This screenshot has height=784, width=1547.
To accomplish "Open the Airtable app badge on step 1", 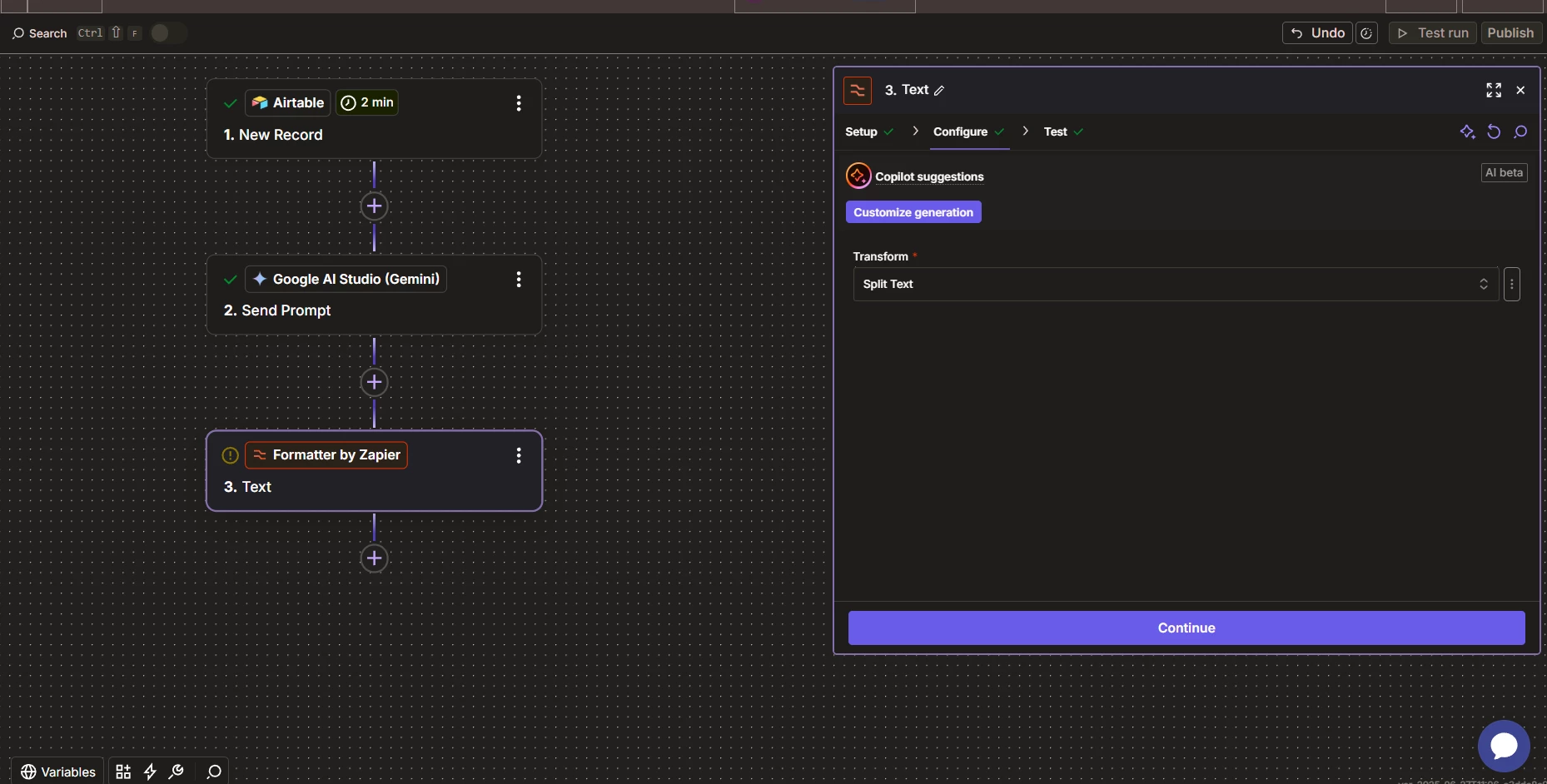I will click(288, 102).
